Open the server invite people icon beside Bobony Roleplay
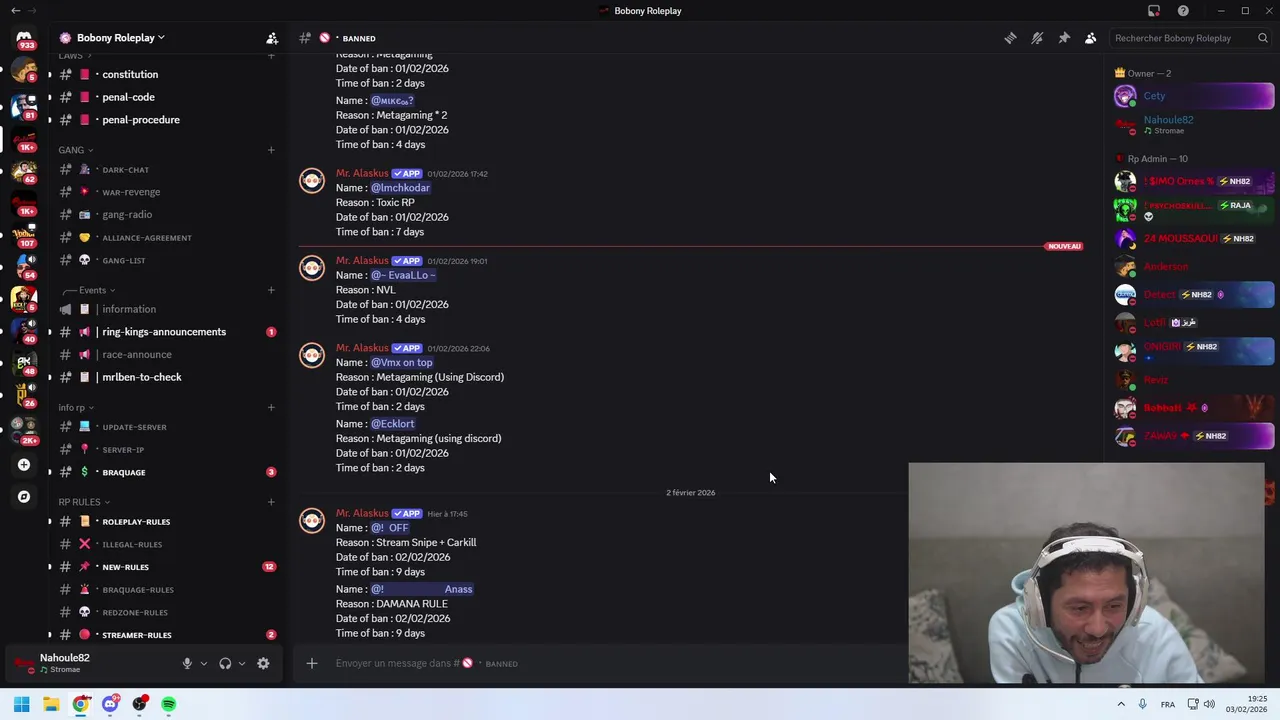The width and height of the screenshot is (1280, 720). 272,38
